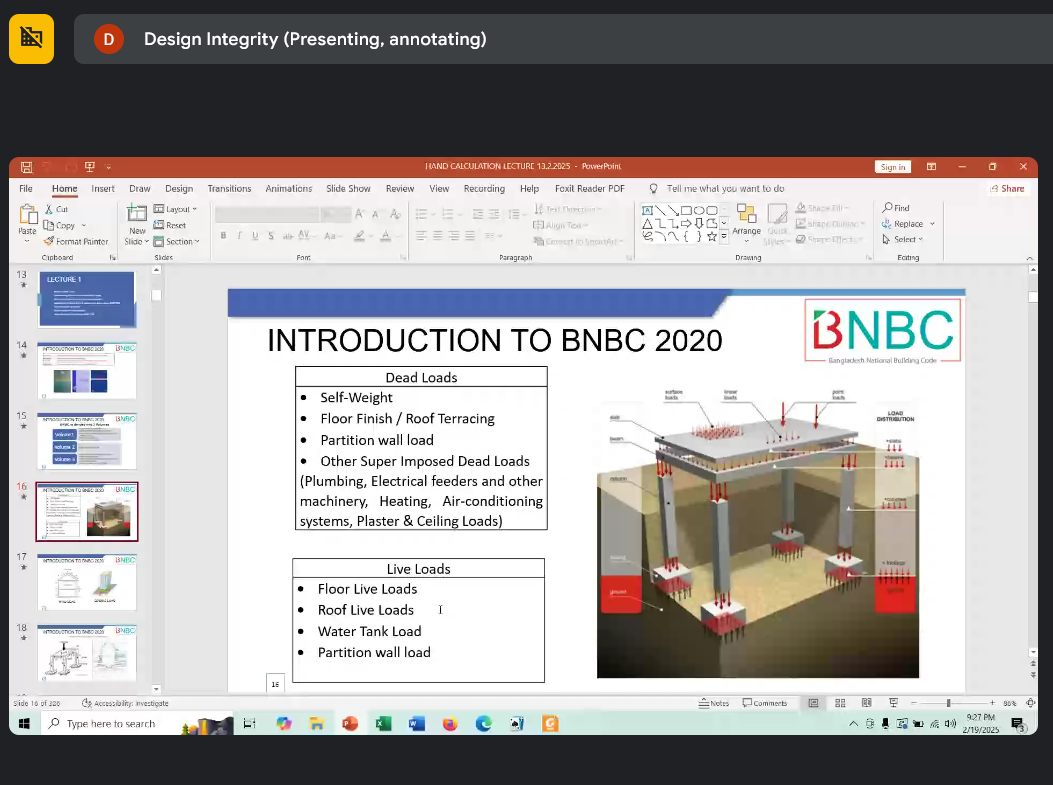1053x785 pixels.
Task: Show hidden system tray icons
Action: pyautogui.click(x=853, y=723)
